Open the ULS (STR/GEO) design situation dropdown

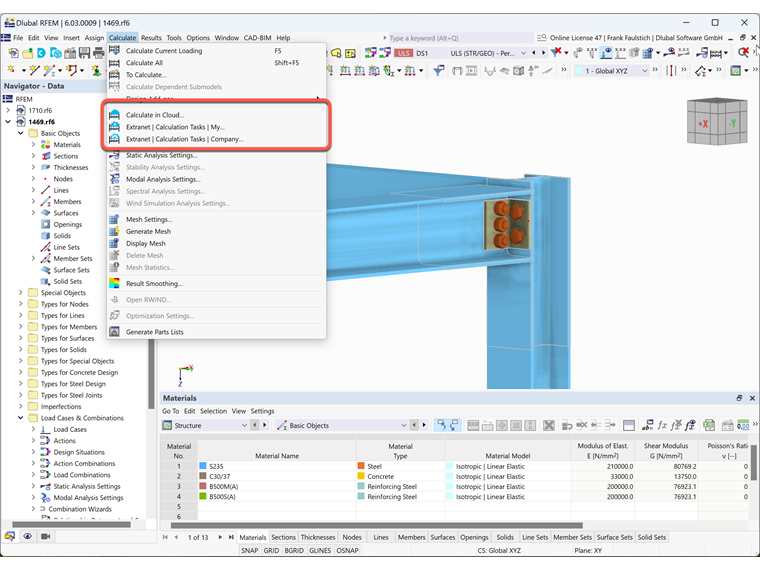tap(523, 53)
